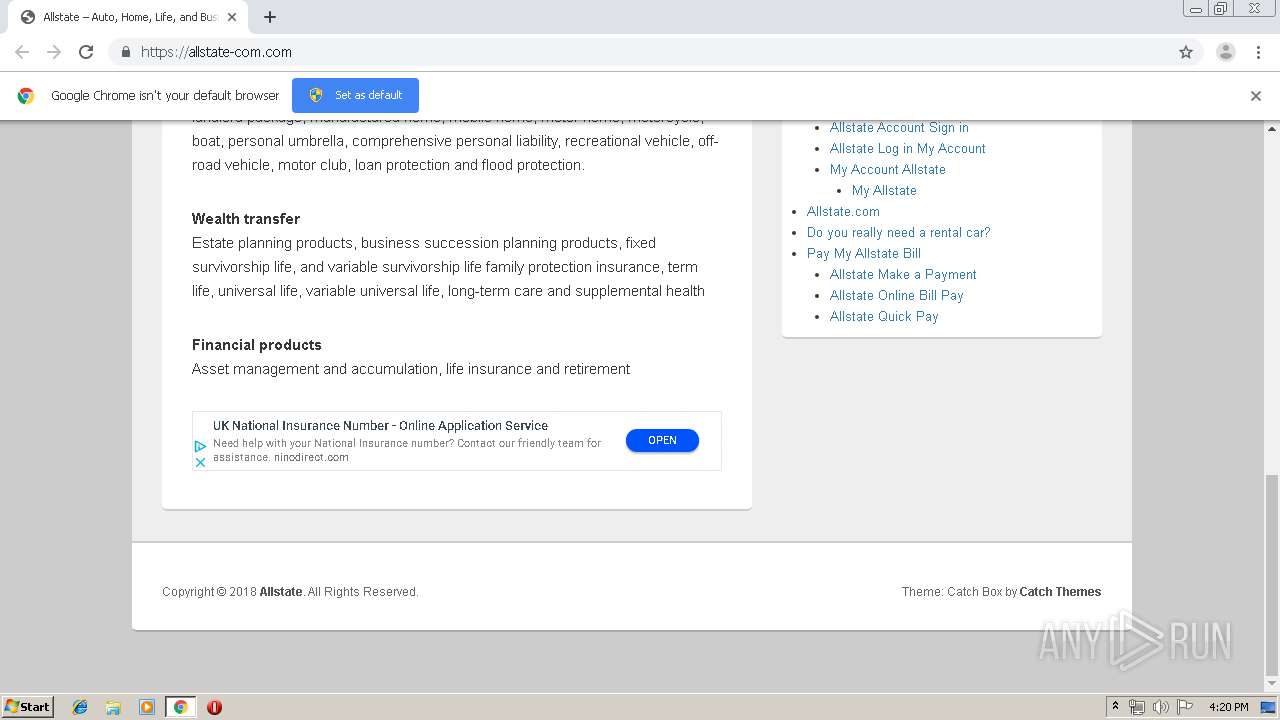Open Pay My Allstate Bill link
Screen dimensions: 1280x720
click(x=864, y=253)
